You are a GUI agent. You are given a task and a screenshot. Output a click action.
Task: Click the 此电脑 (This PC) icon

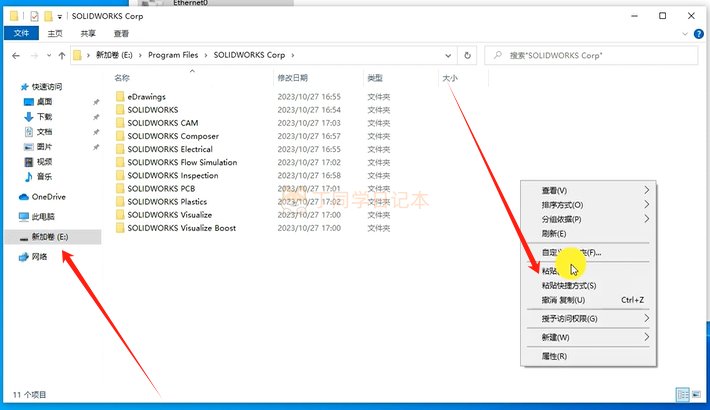(x=25, y=216)
